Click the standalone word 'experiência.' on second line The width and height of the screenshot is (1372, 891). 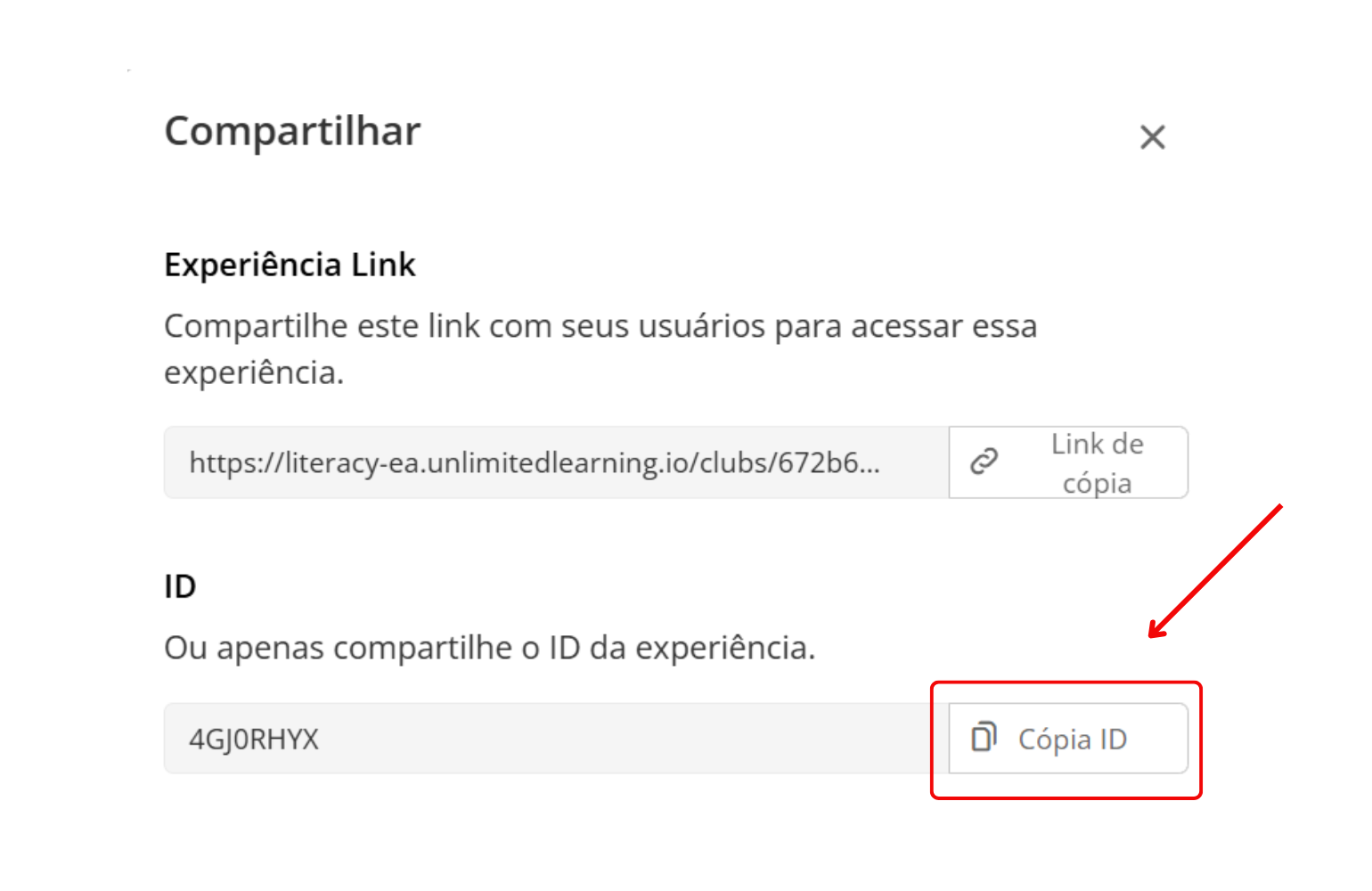tap(254, 372)
